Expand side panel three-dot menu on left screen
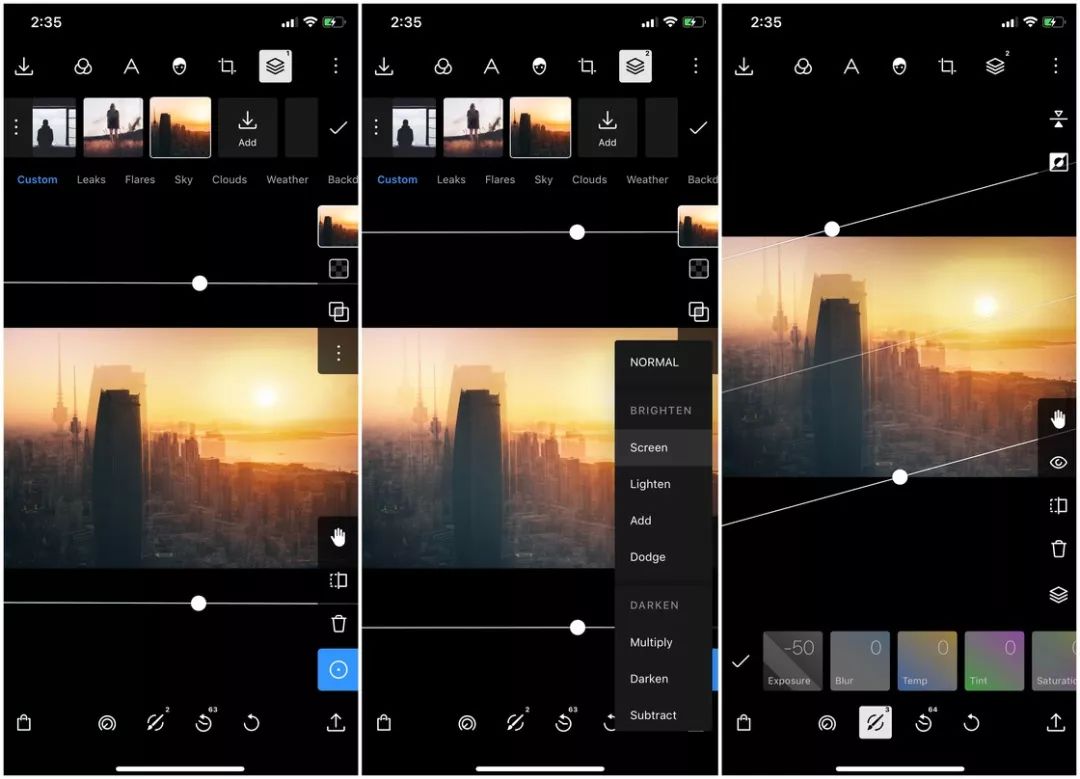The width and height of the screenshot is (1080, 779). point(338,353)
